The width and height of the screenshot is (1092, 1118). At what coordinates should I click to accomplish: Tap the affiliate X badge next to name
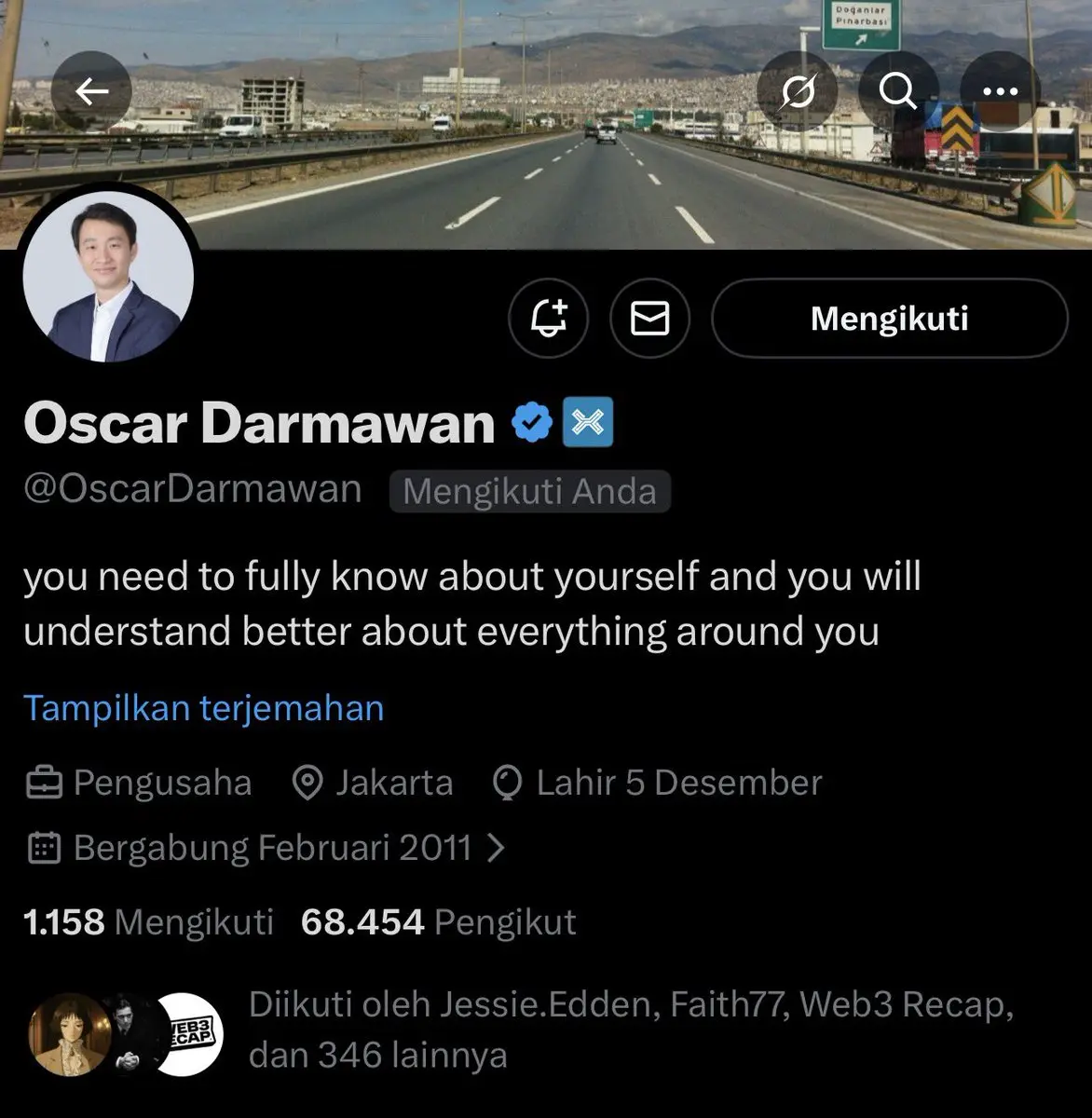pos(588,422)
